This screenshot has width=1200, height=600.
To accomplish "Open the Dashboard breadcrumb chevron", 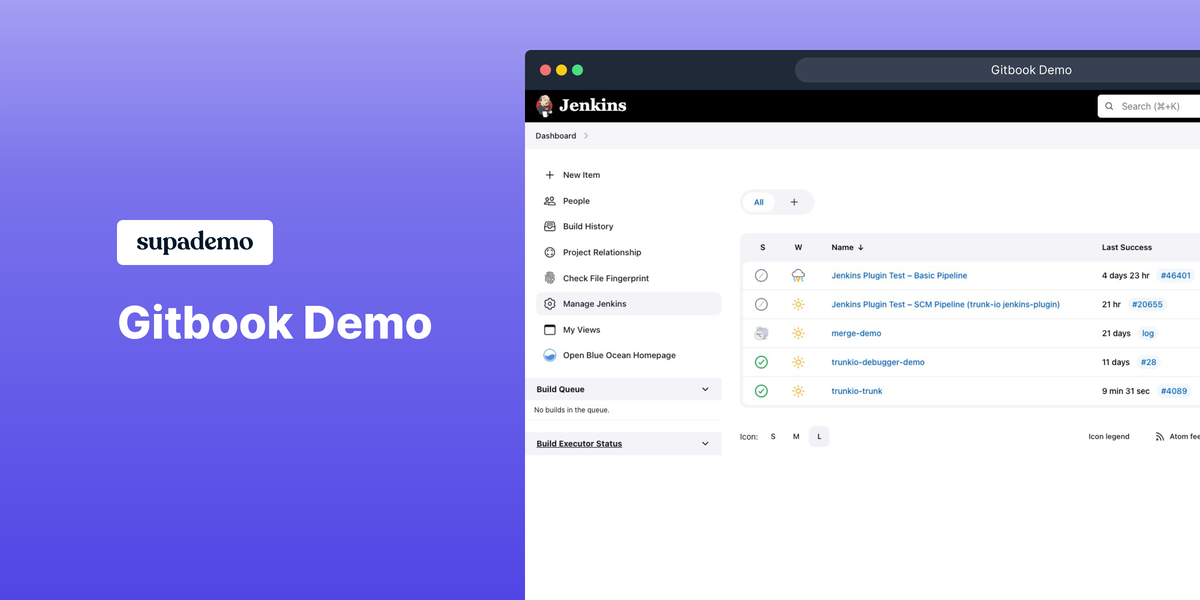I will (587, 135).
